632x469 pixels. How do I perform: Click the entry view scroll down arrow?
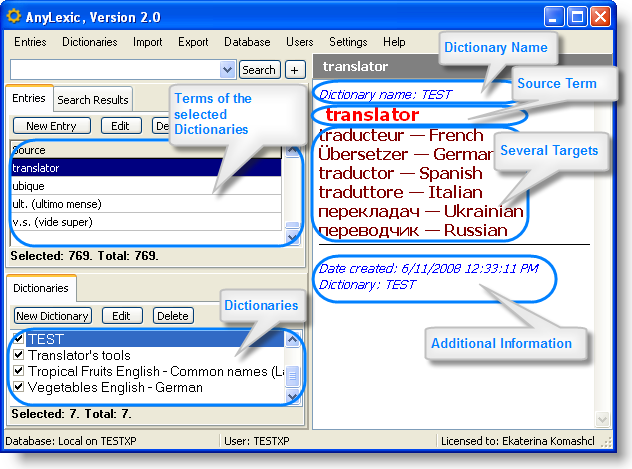coord(603,419)
